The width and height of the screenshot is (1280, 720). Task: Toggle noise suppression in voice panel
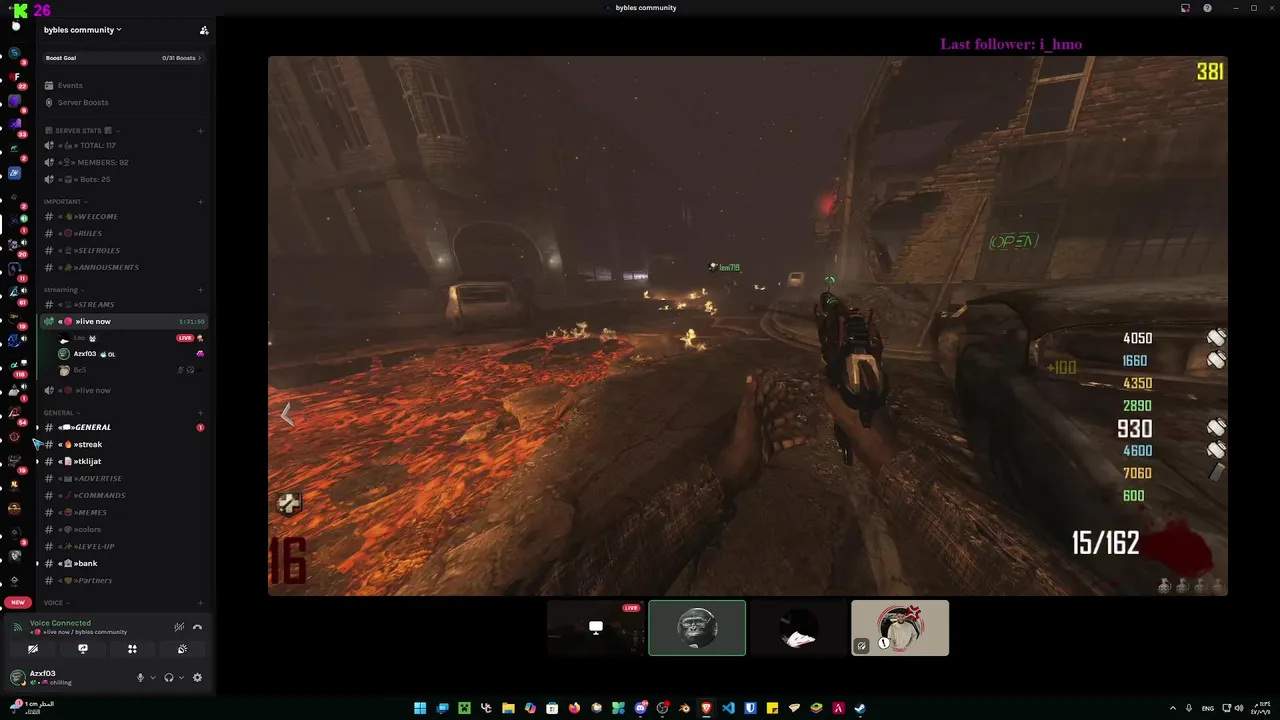[179, 627]
